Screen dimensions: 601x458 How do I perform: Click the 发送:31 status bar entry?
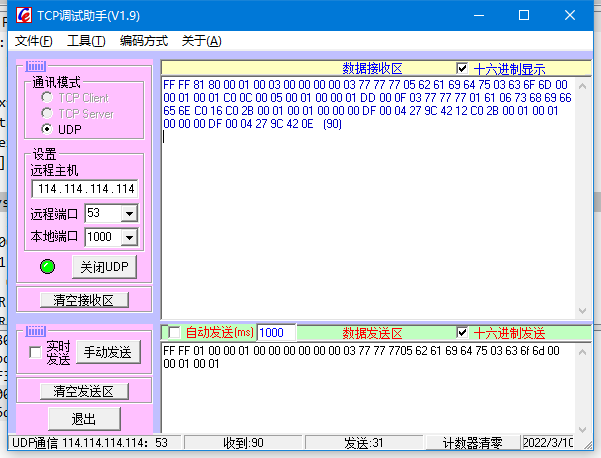[364, 443]
